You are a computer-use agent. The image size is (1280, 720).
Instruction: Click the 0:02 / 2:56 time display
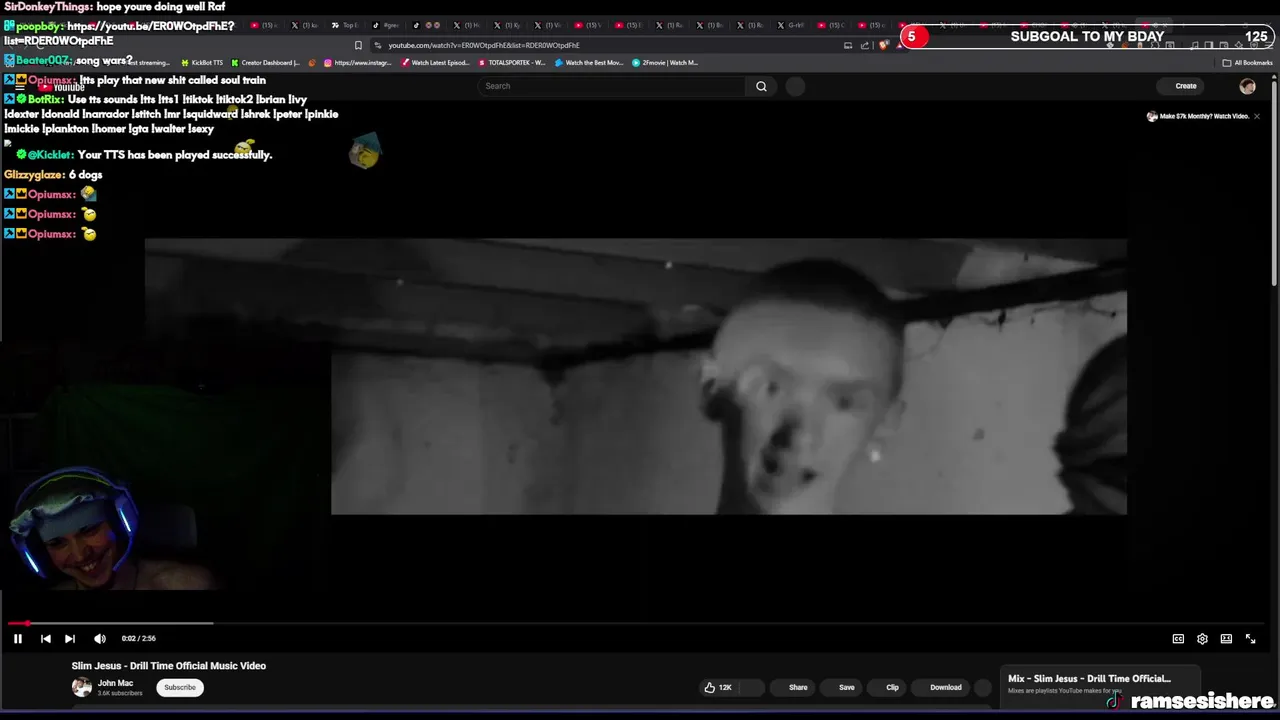[139, 638]
